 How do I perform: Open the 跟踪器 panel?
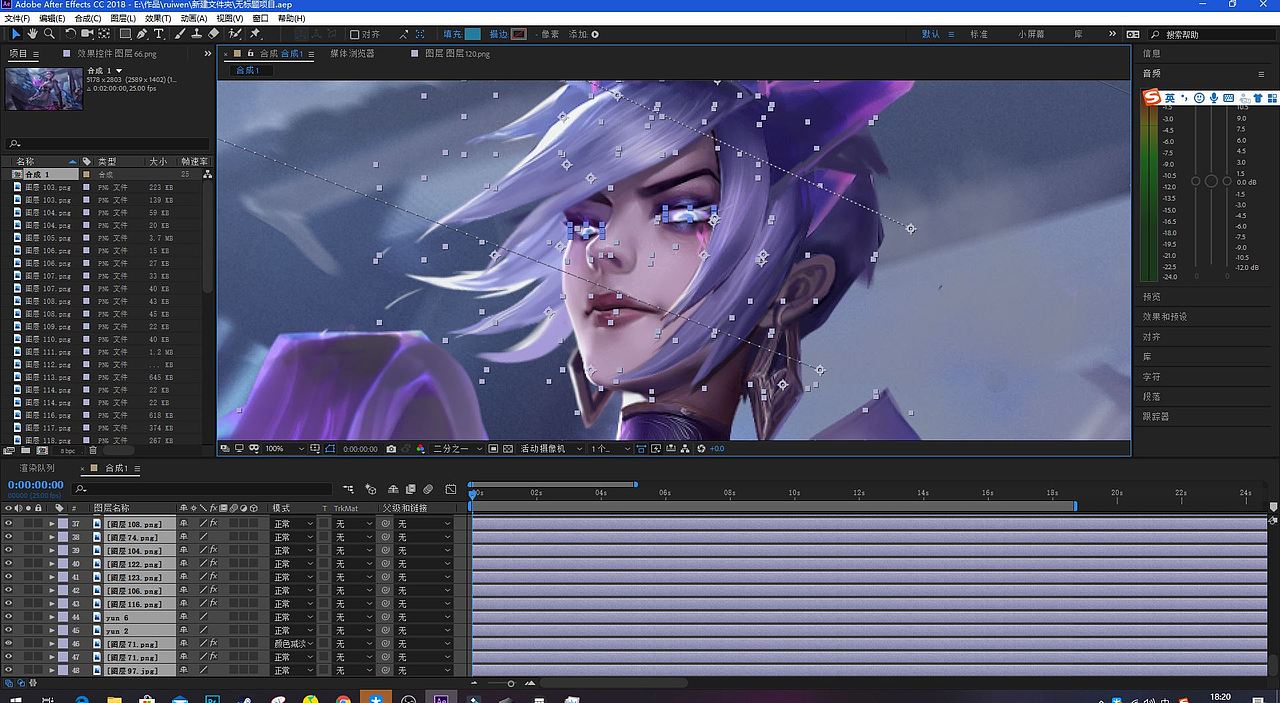pyautogui.click(x=1156, y=416)
